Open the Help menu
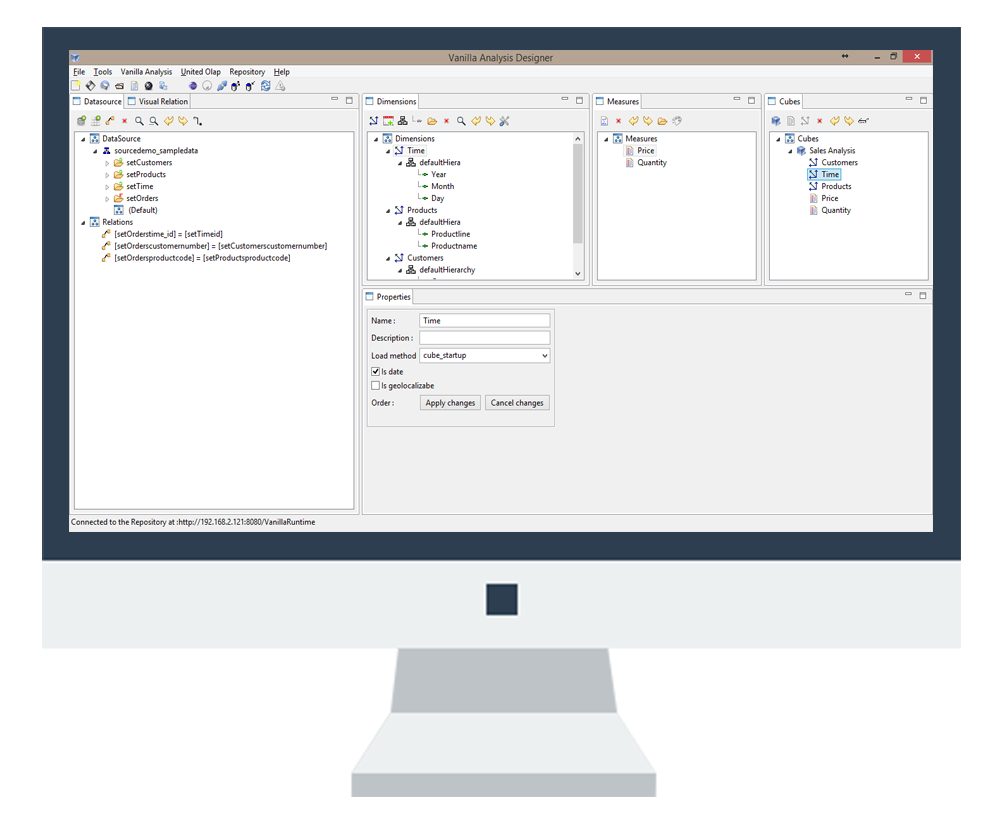This screenshot has height=830, width=1000. click(x=281, y=72)
